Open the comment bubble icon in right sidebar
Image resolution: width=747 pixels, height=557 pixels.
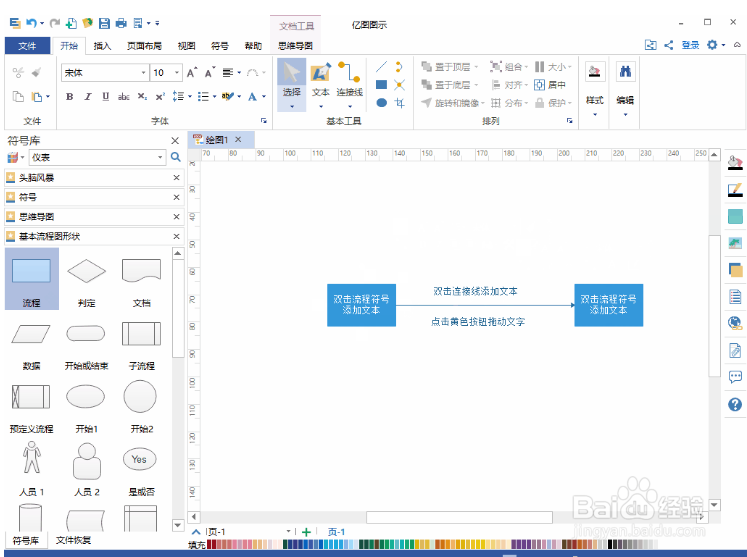tap(735, 378)
